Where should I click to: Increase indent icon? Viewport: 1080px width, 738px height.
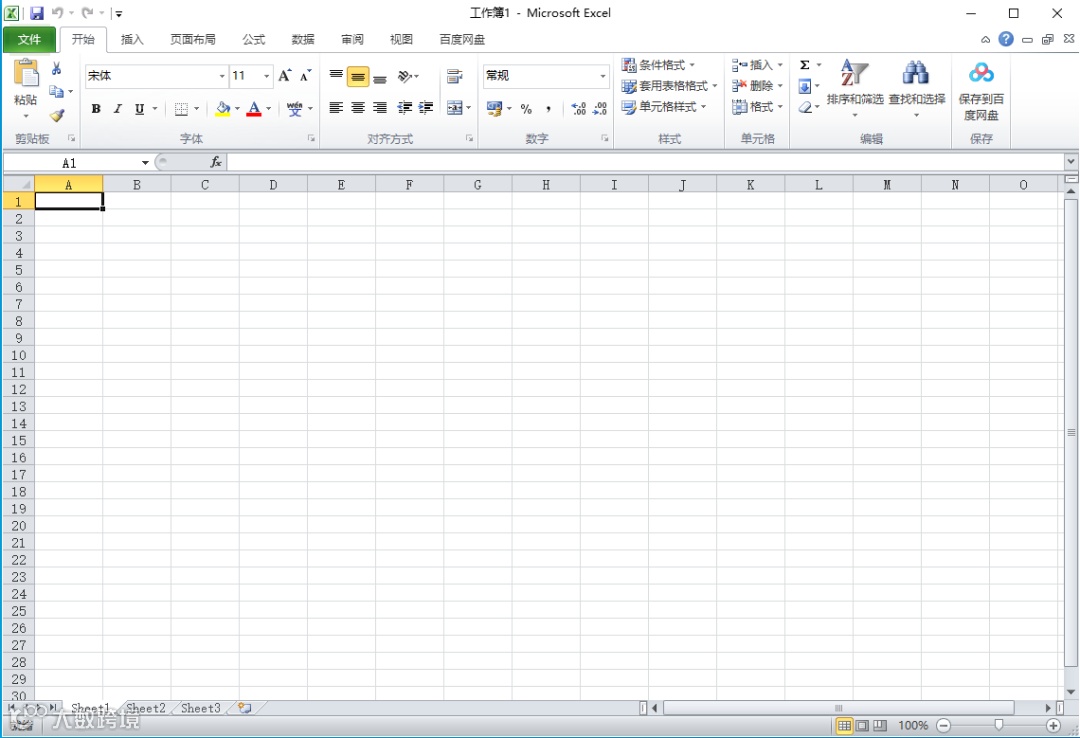[426, 107]
